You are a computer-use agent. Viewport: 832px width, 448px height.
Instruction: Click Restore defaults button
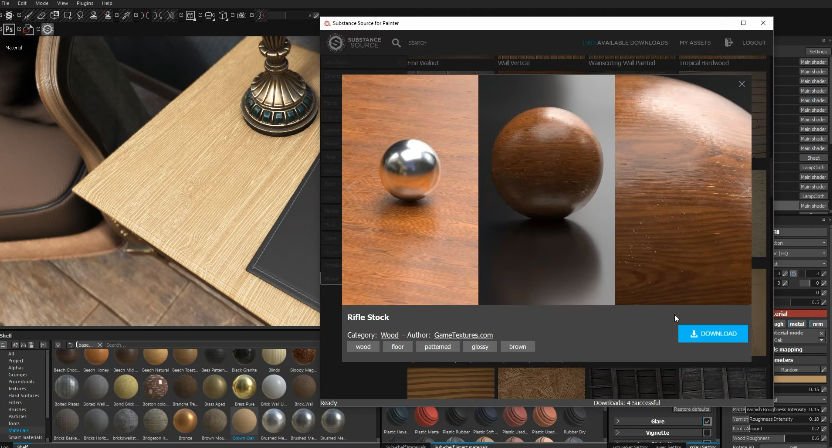click(692, 409)
